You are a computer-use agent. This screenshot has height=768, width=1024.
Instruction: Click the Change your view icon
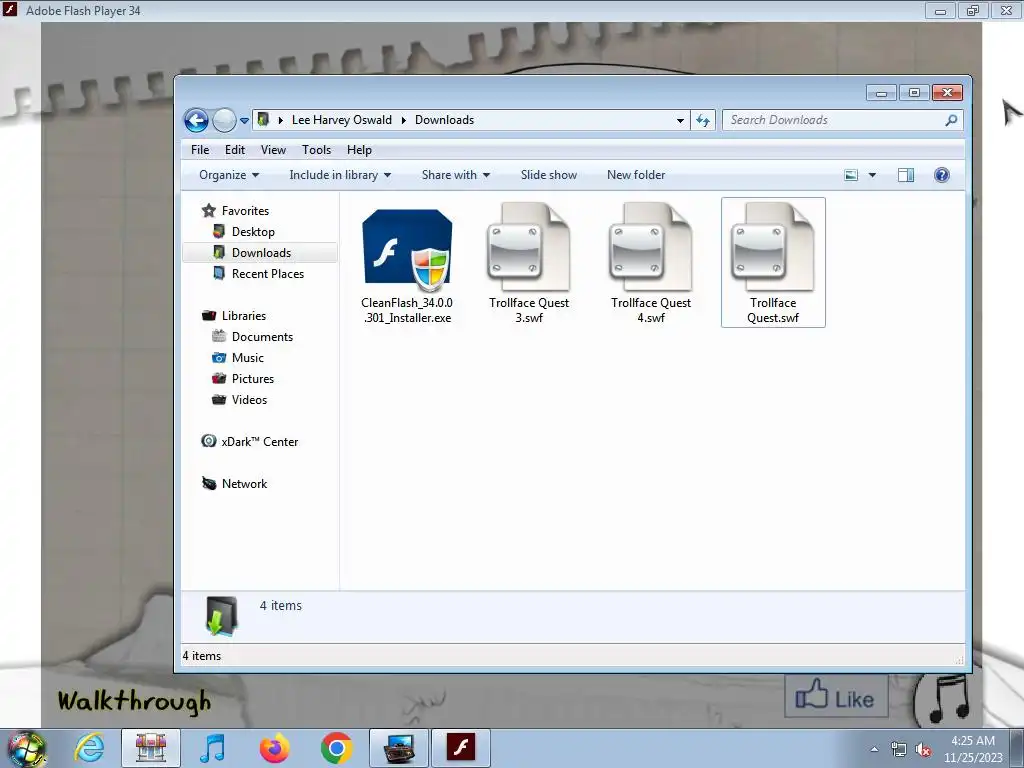(x=850, y=175)
